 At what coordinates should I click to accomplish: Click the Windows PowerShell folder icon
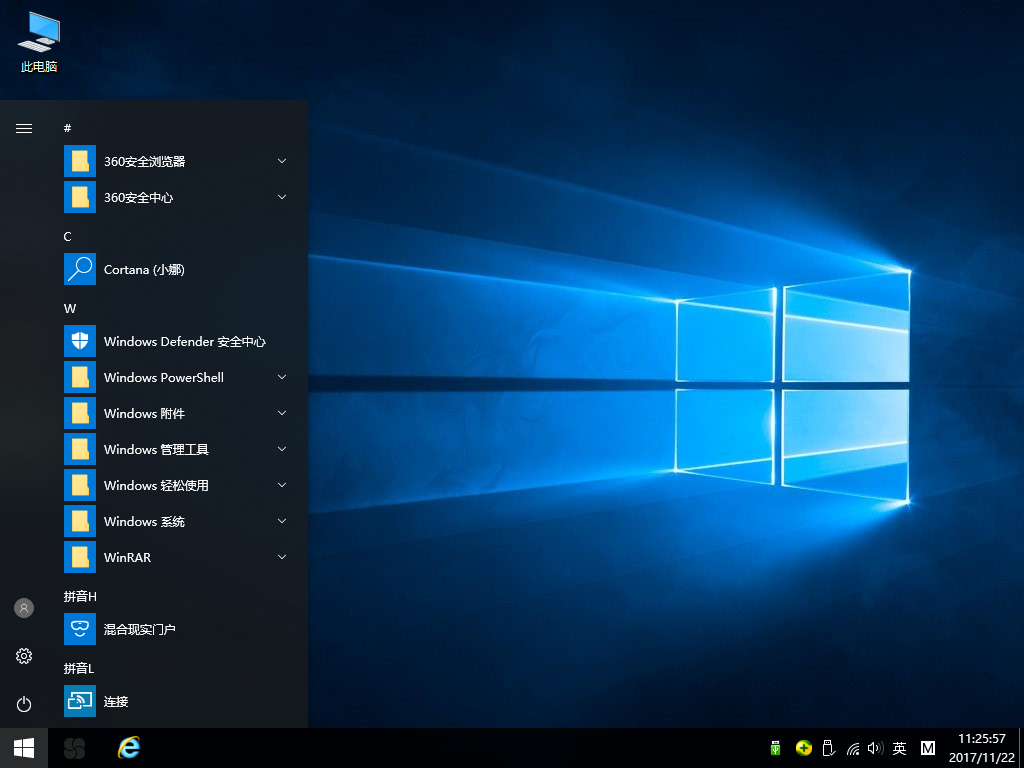pos(80,377)
